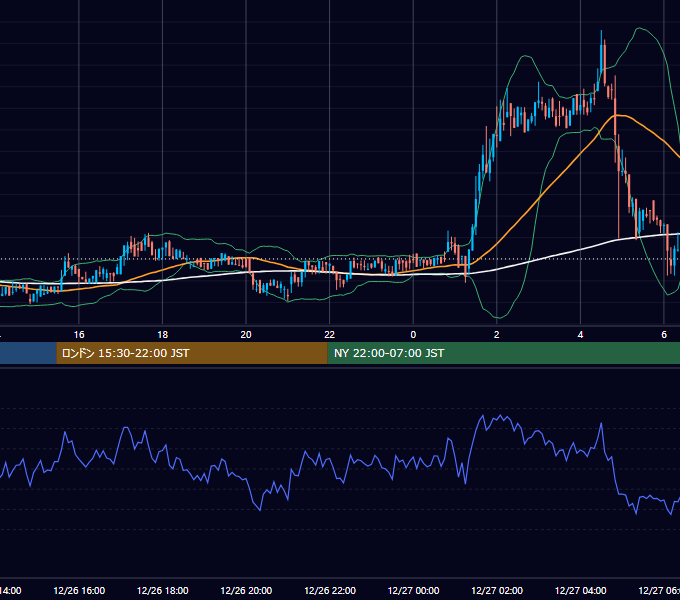Click the upper chart time label 16

[x=79, y=334]
